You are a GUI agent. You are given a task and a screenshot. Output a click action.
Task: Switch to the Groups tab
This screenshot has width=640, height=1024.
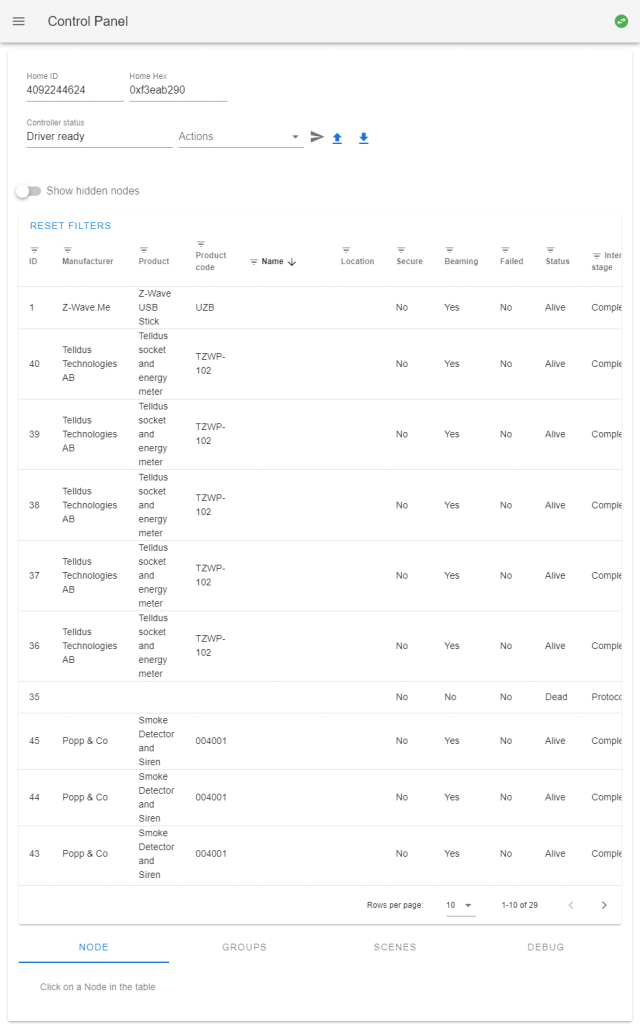click(x=244, y=947)
